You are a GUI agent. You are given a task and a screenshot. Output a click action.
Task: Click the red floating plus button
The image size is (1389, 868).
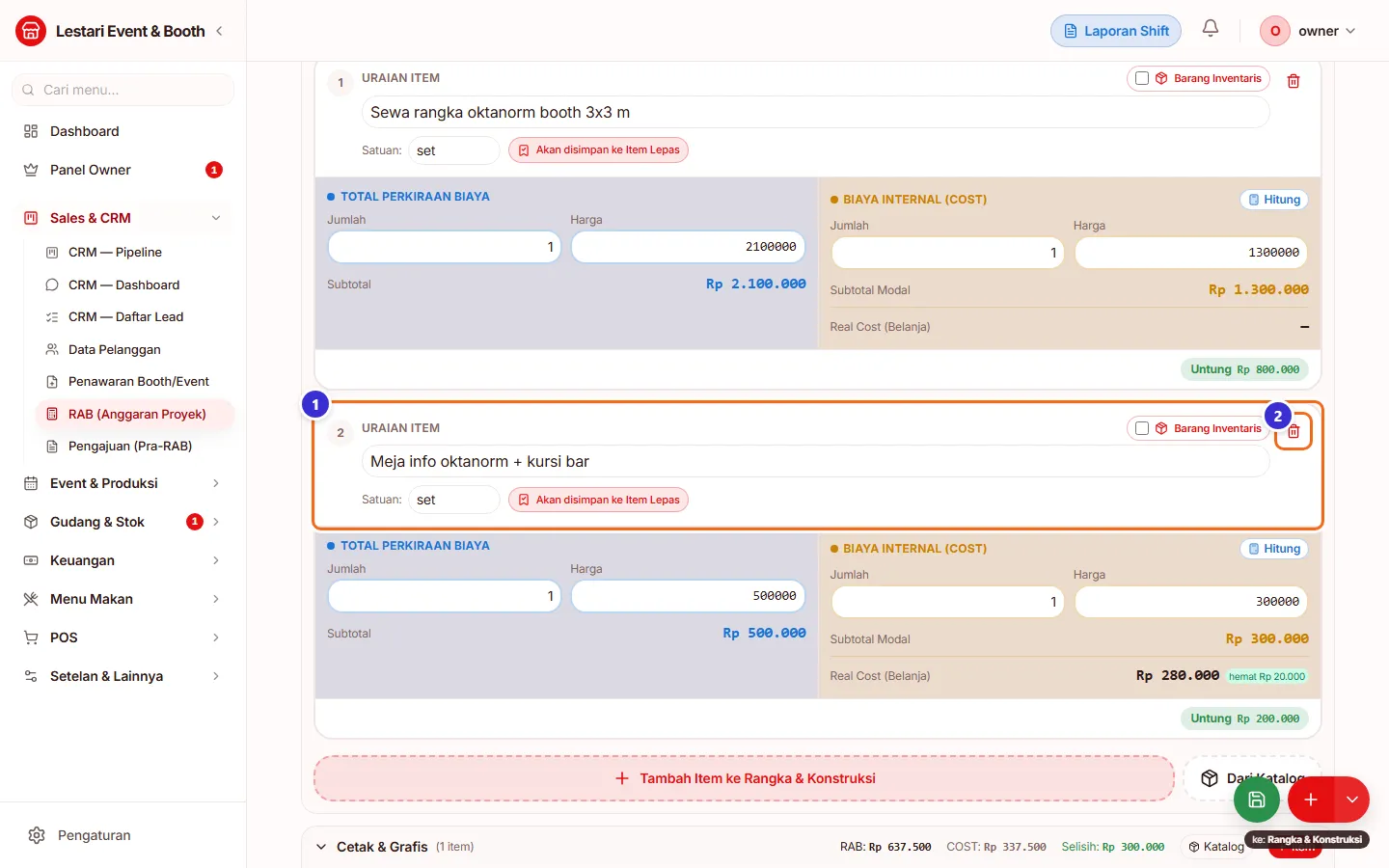pos(1311,800)
